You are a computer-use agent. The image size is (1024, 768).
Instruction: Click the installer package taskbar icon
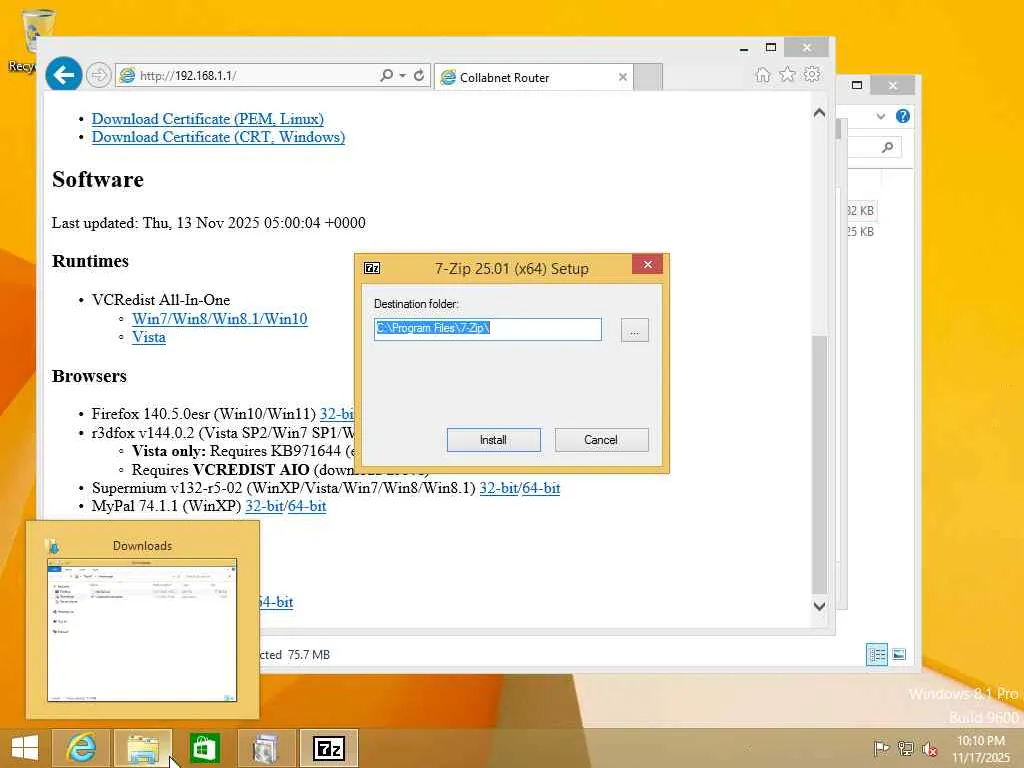click(266, 748)
